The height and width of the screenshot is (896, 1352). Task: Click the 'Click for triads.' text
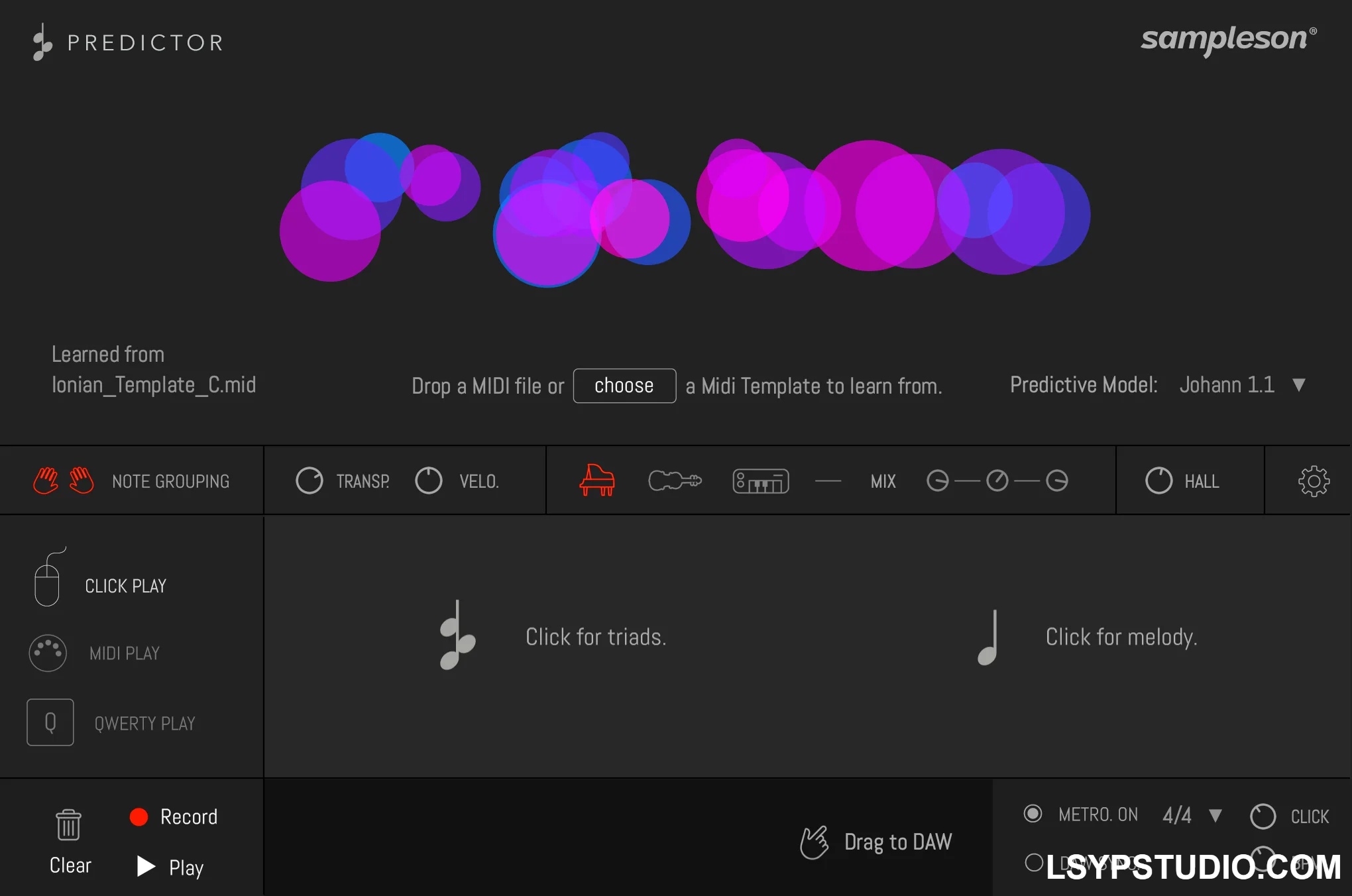(x=596, y=637)
